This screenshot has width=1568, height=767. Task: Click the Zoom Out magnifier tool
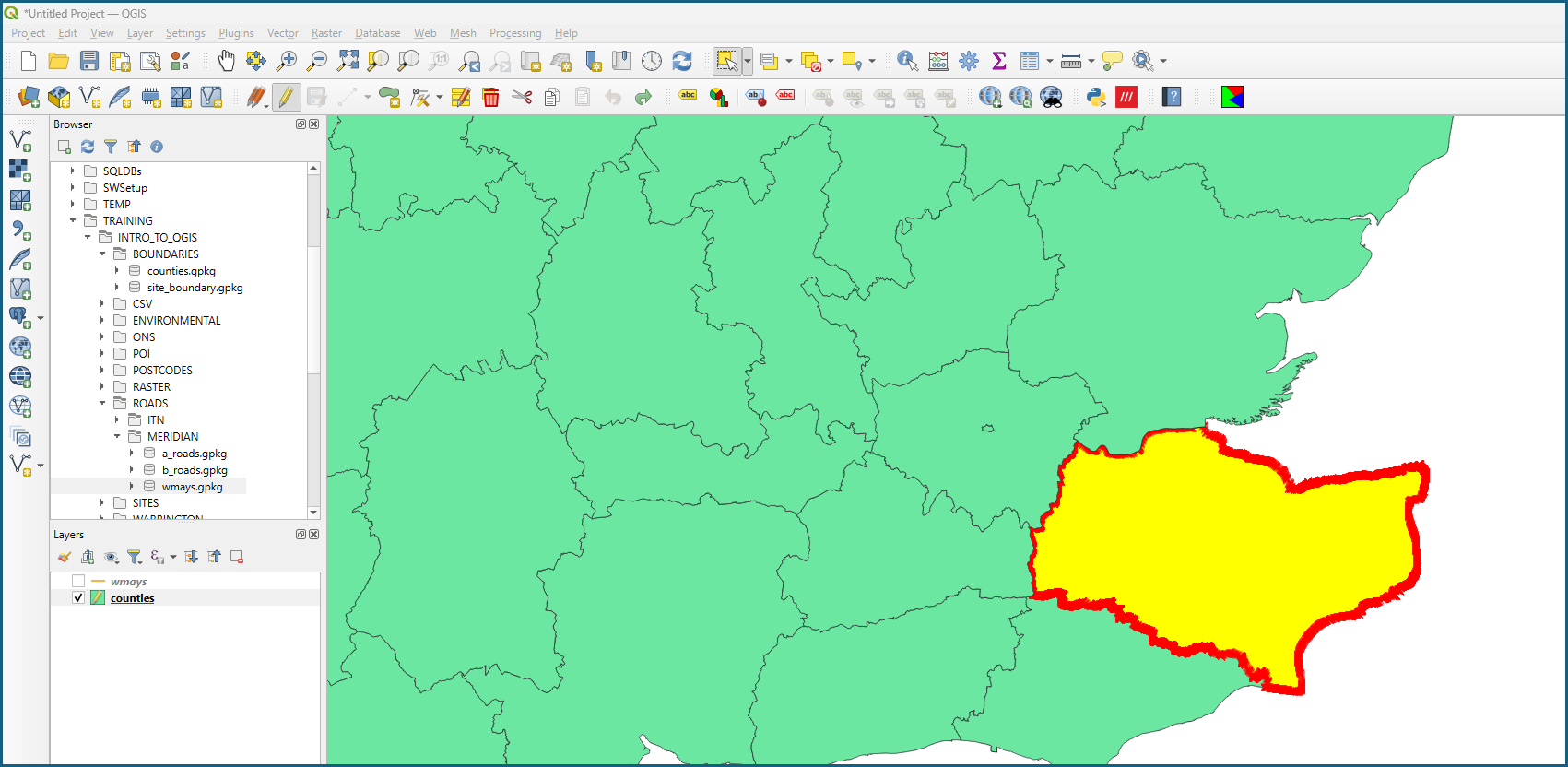(x=317, y=61)
